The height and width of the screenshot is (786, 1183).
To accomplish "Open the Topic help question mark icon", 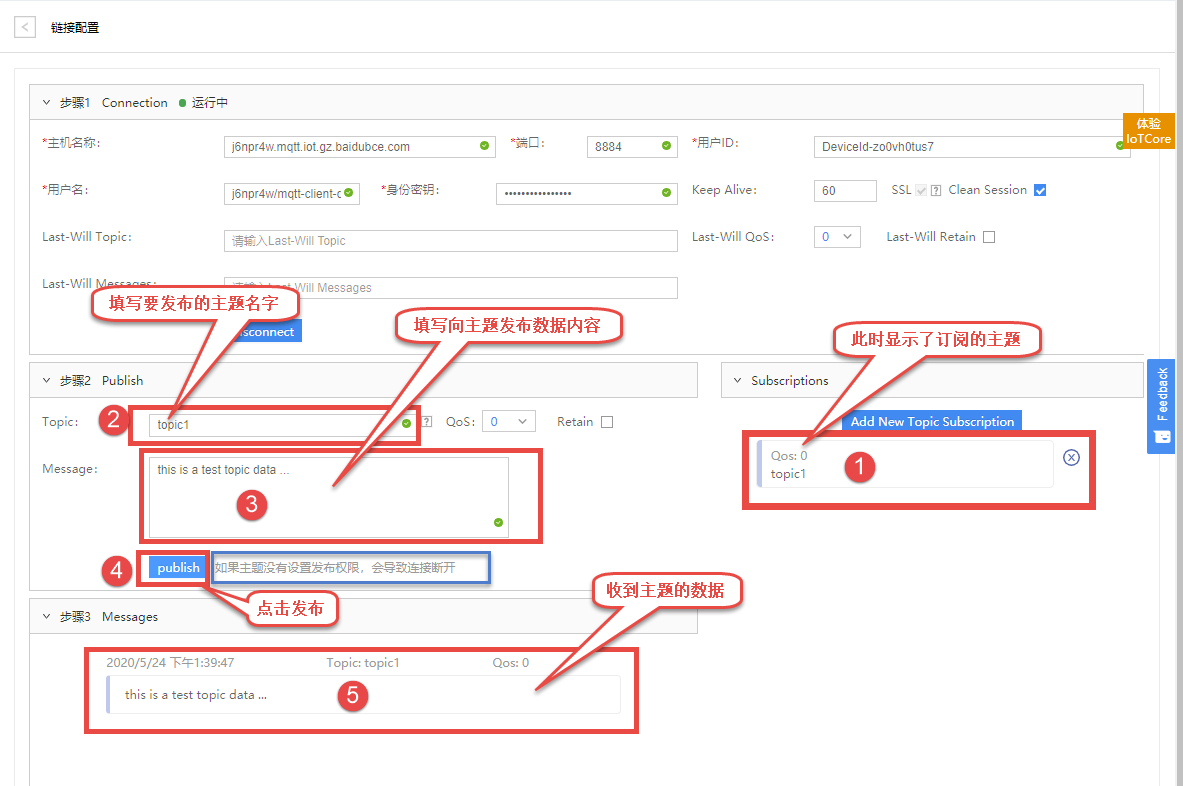I will click(426, 422).
